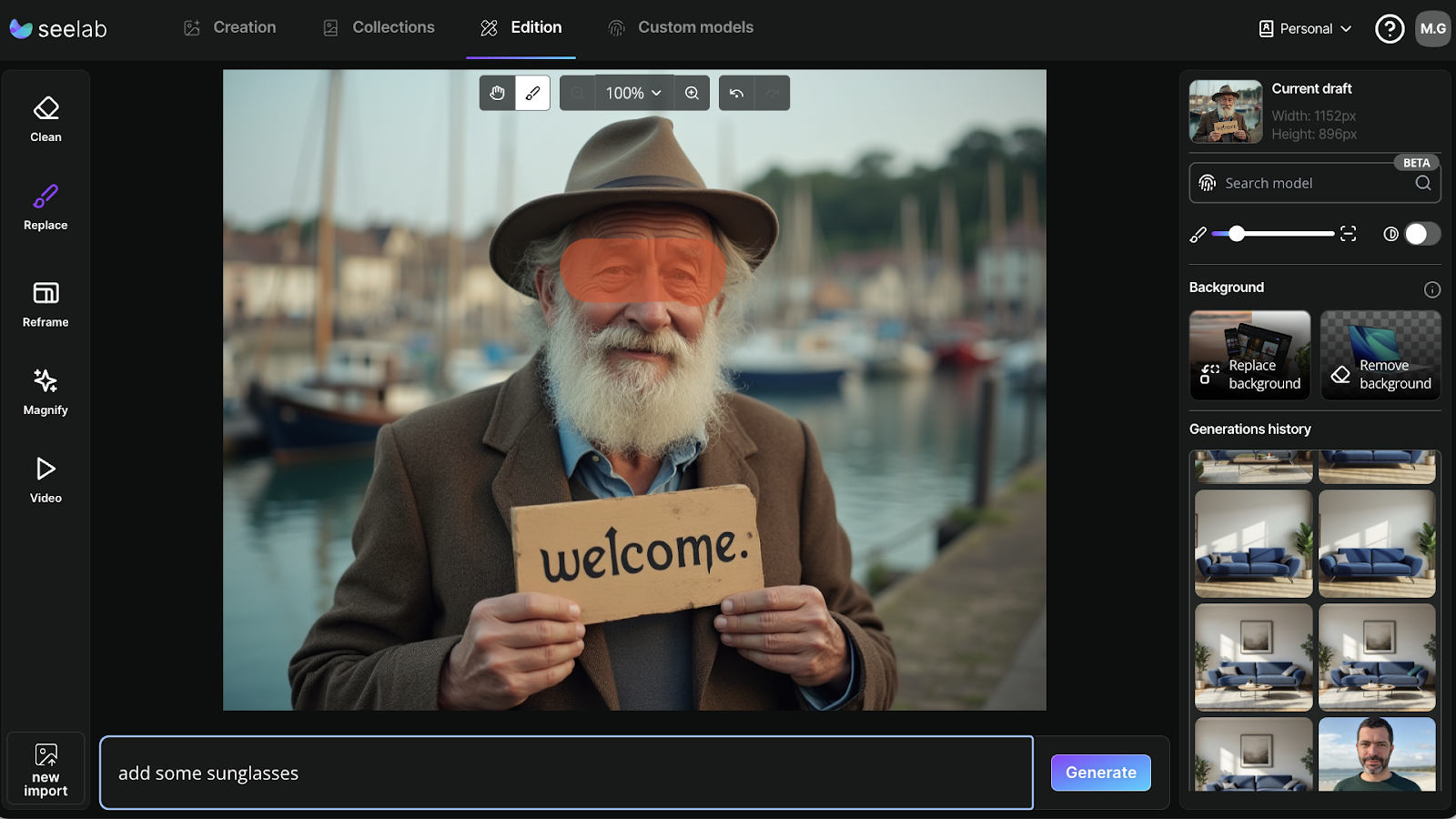
Task: Click the Generate button
Action: [1100, 772]
